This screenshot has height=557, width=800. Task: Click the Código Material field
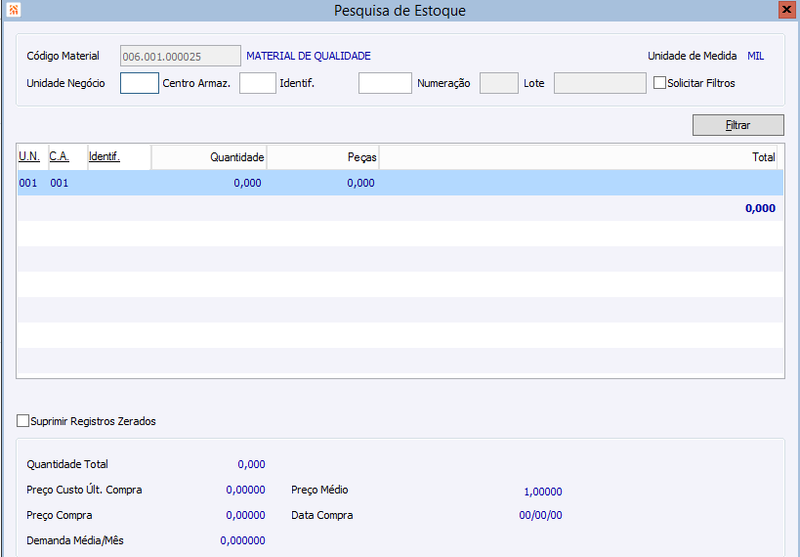point(180,56)
